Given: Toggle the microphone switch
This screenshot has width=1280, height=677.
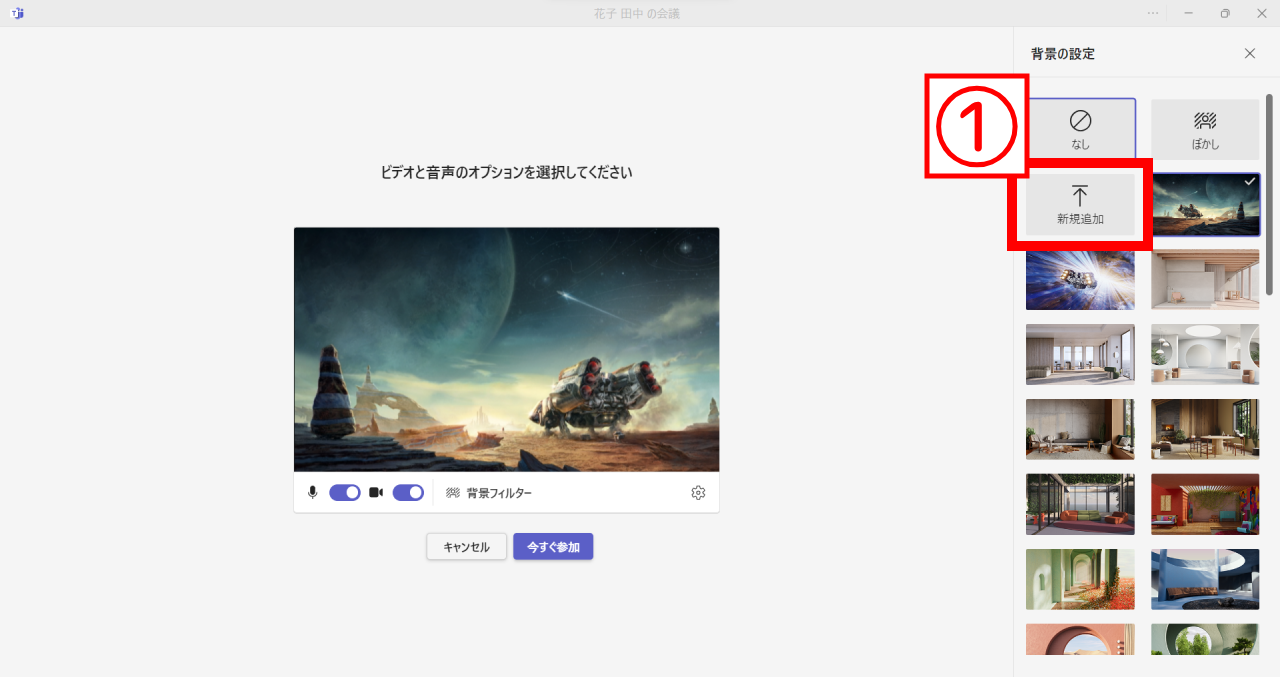Looking at the screenshot, I should (345, 492).
